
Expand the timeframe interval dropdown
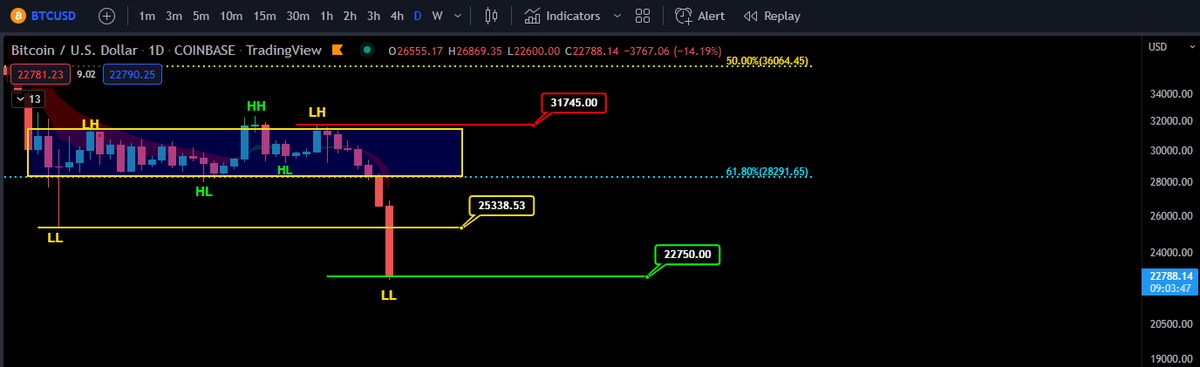click(x=458, y=16)
